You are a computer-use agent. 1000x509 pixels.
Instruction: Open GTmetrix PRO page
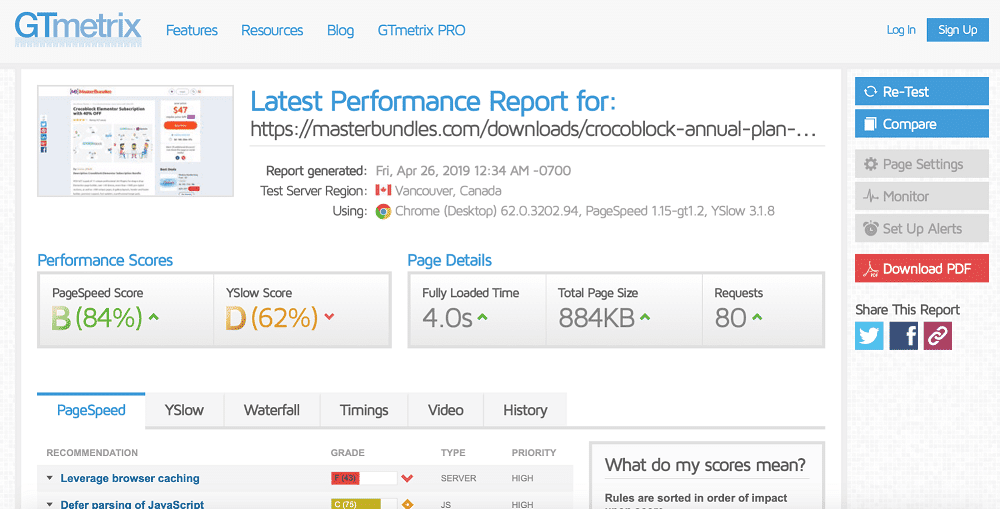click(422, 30)
